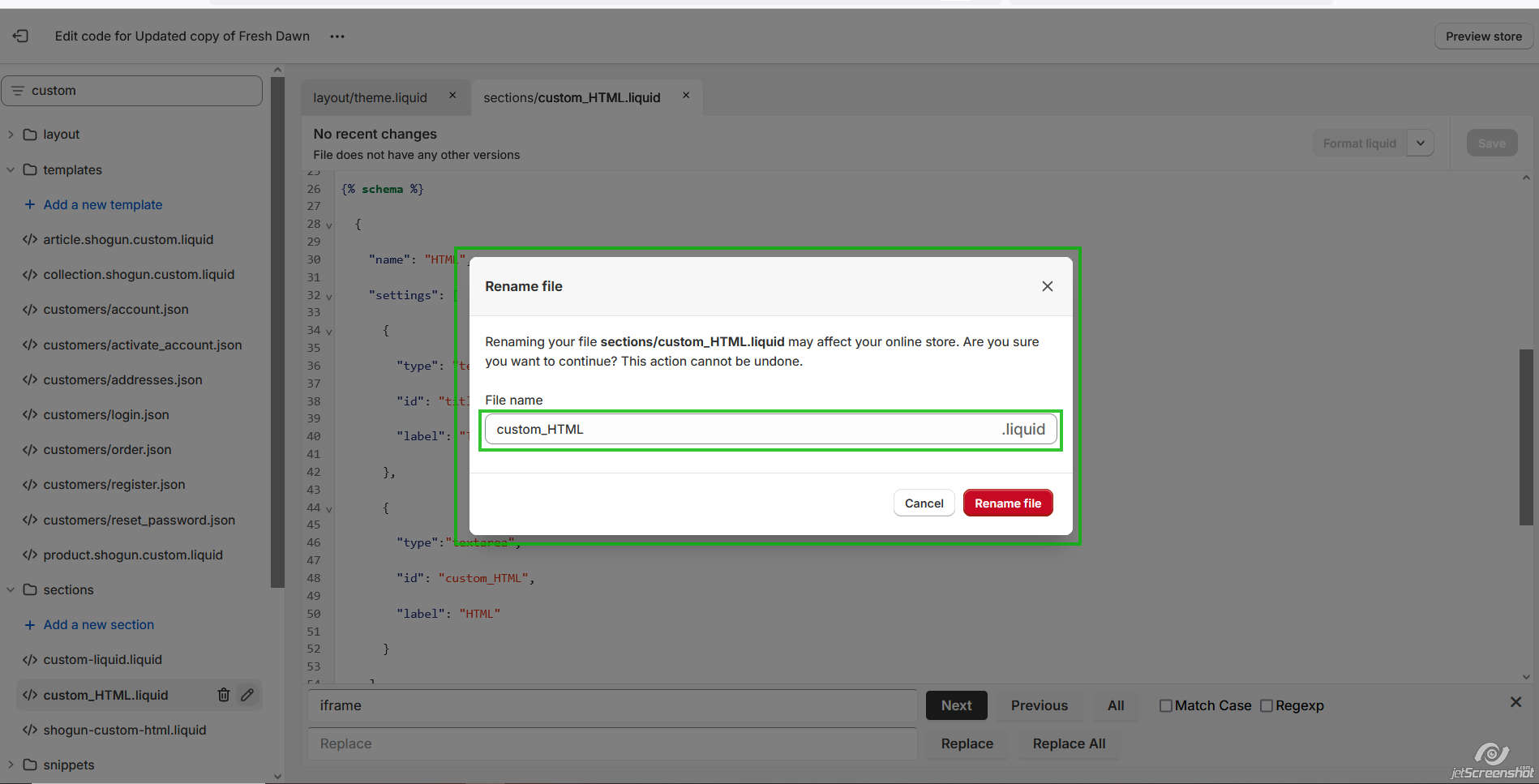The width and height of the screenshot is (1539, 784).
Task: Close the sections/custom_HTML.liquid tab
Action: [x=686, y=96]
